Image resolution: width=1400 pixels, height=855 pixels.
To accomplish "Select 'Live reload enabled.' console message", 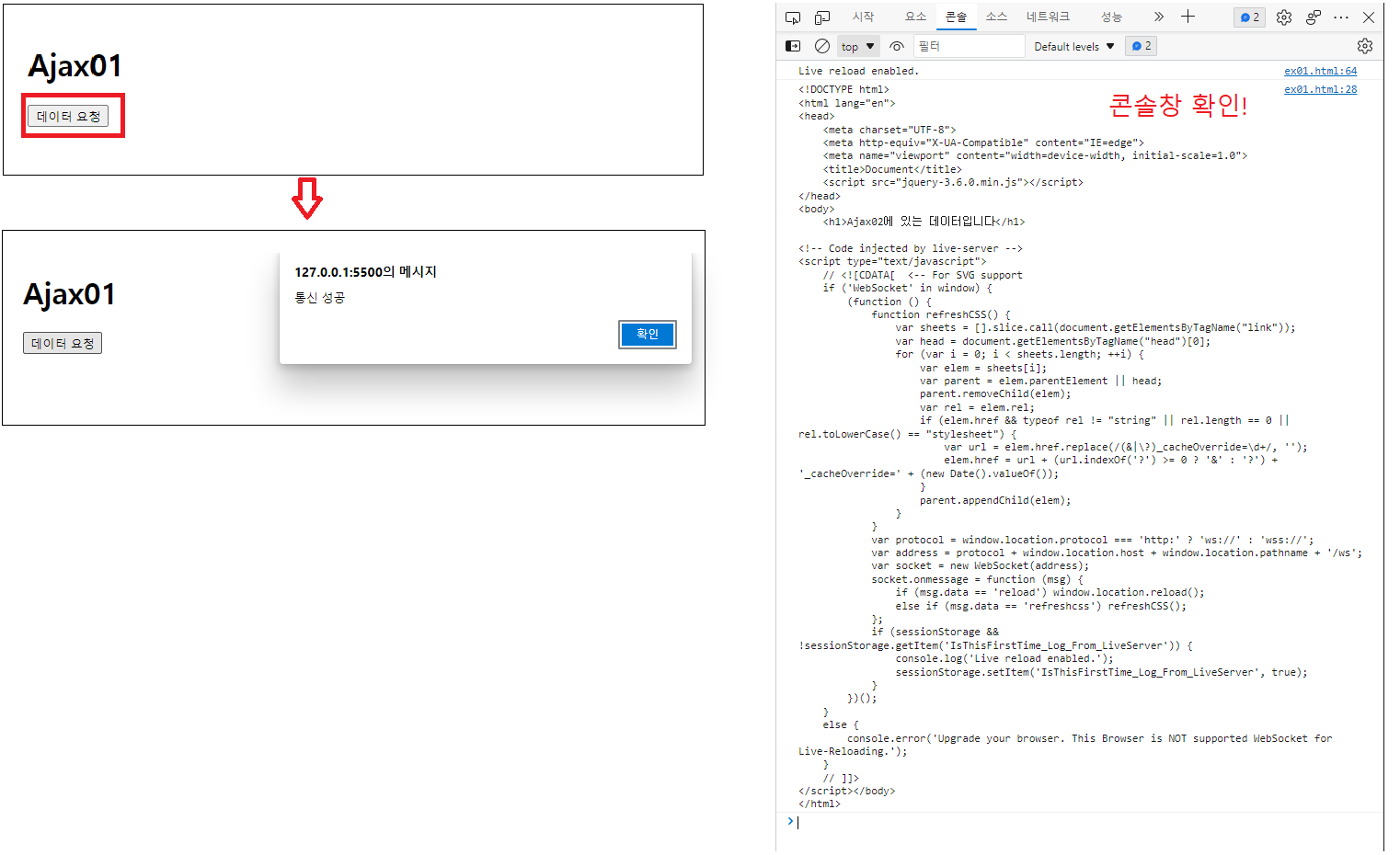I will pos(858,71).
